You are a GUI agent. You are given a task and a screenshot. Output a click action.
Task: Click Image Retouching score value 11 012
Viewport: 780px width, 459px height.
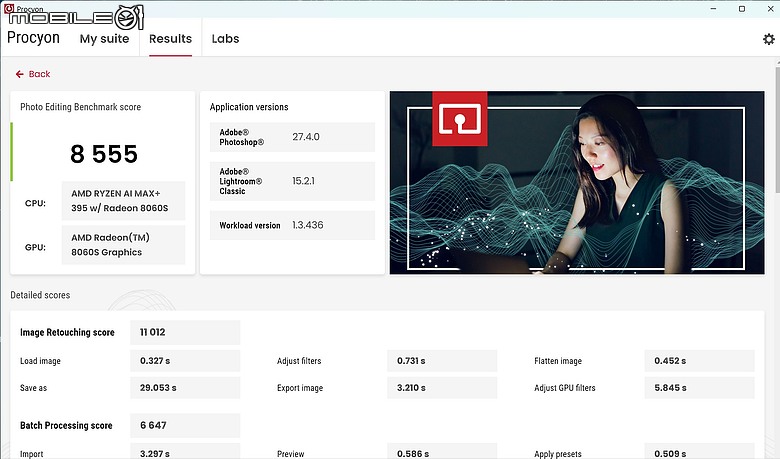(185, 332)
